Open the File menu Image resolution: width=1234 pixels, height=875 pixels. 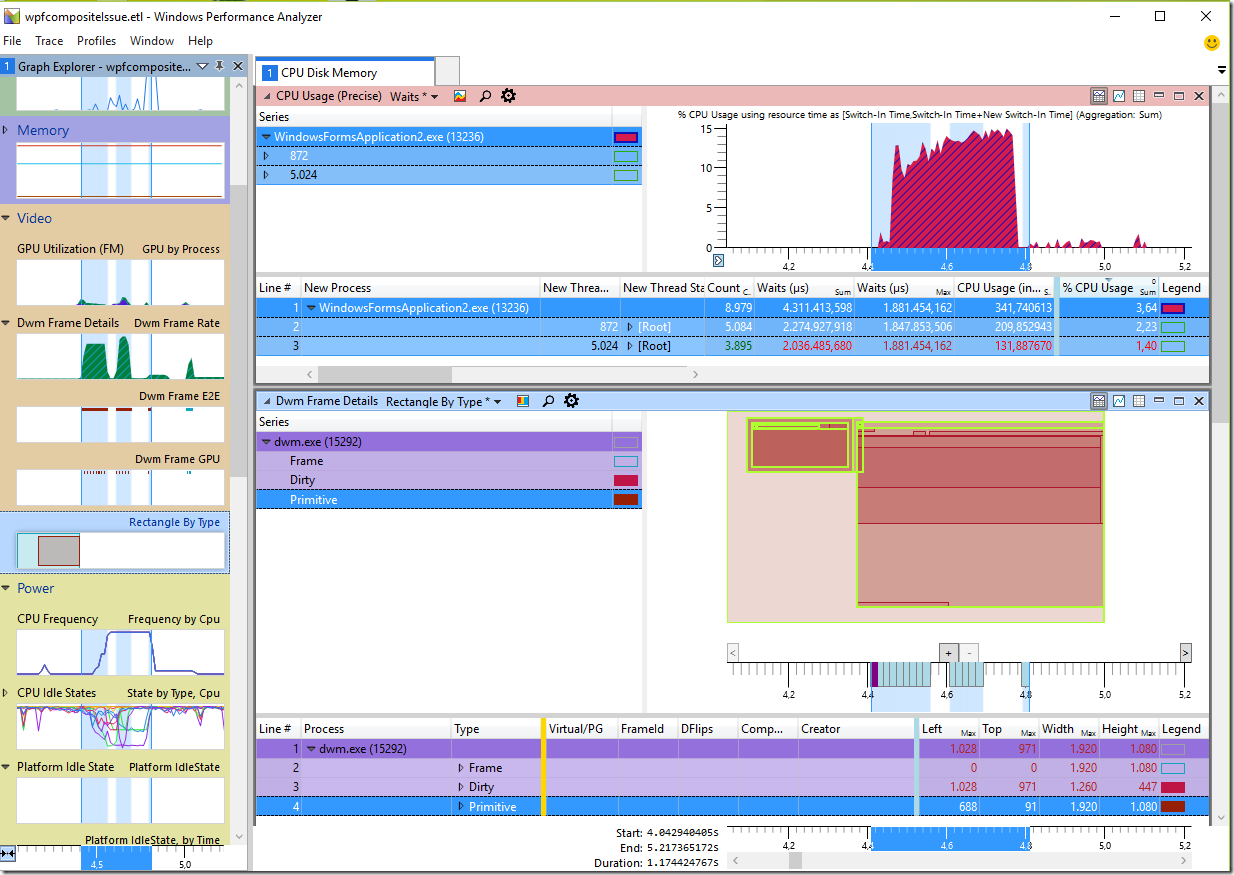pyautogui.click(x=12, y=41)
